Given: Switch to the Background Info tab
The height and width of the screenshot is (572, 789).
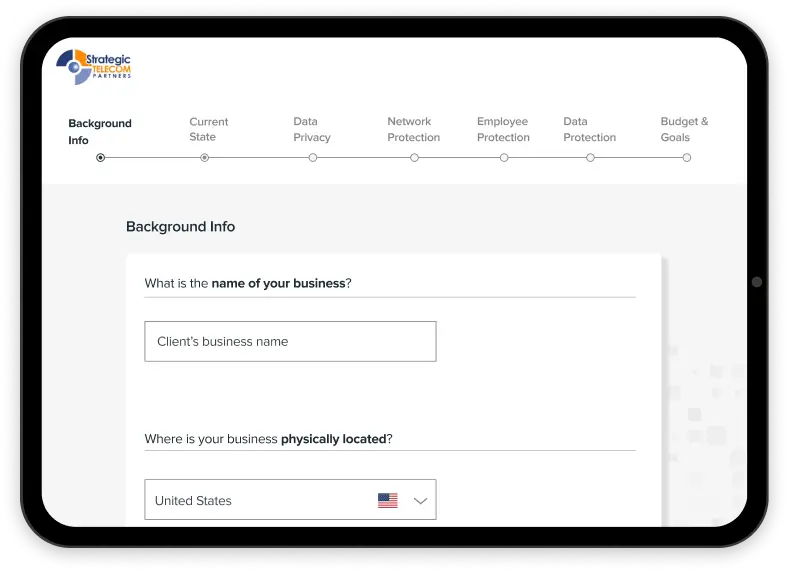Looking at the screenshot, I should pyautogui.click(x=99, y=131).
